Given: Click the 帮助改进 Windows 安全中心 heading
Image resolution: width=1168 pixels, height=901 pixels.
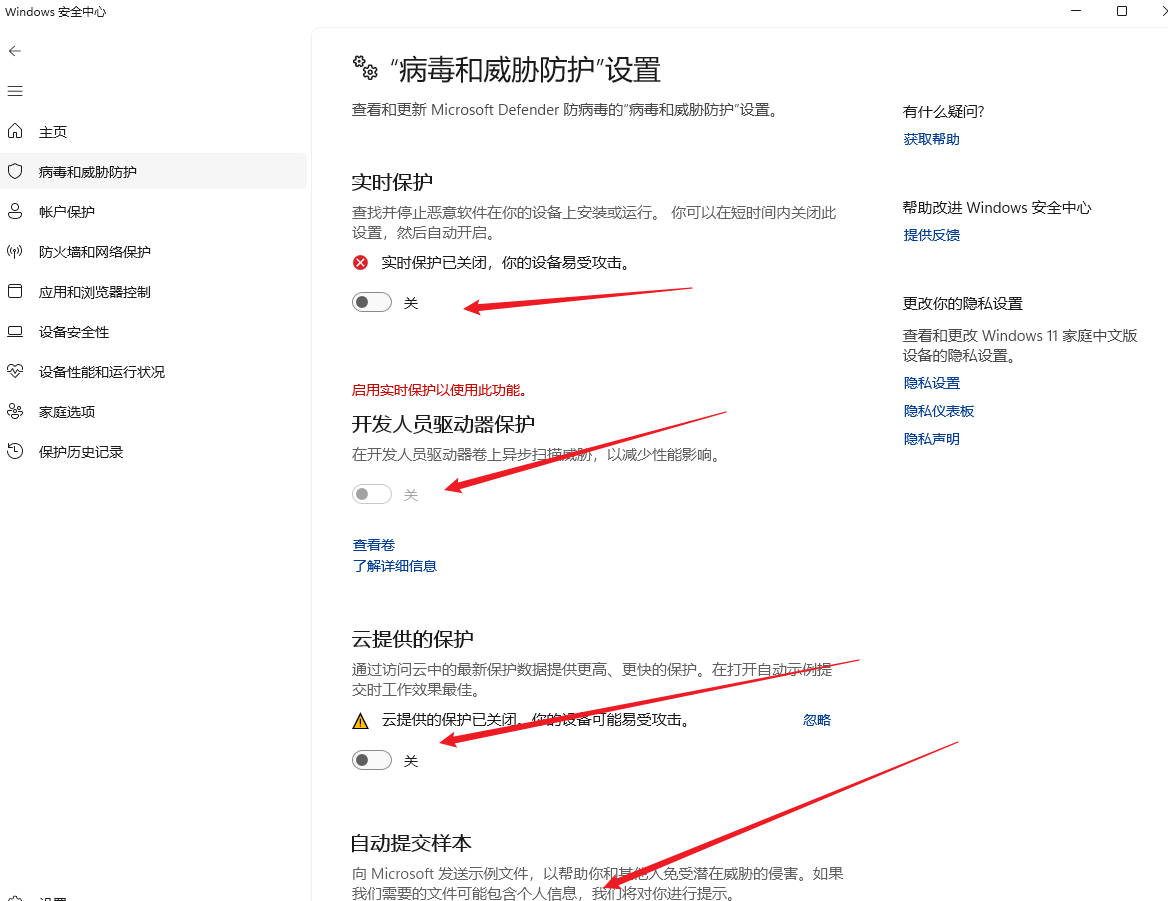Looking at the screenshot, I should pyautogui.click(x=997, y=208).
